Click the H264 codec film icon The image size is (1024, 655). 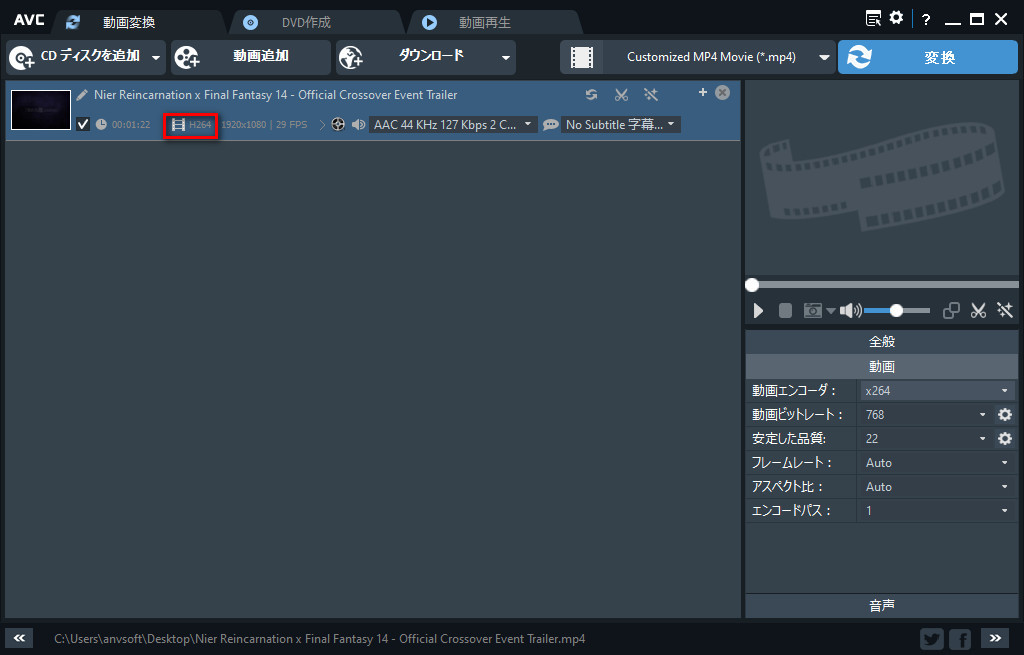pos(178,124)
